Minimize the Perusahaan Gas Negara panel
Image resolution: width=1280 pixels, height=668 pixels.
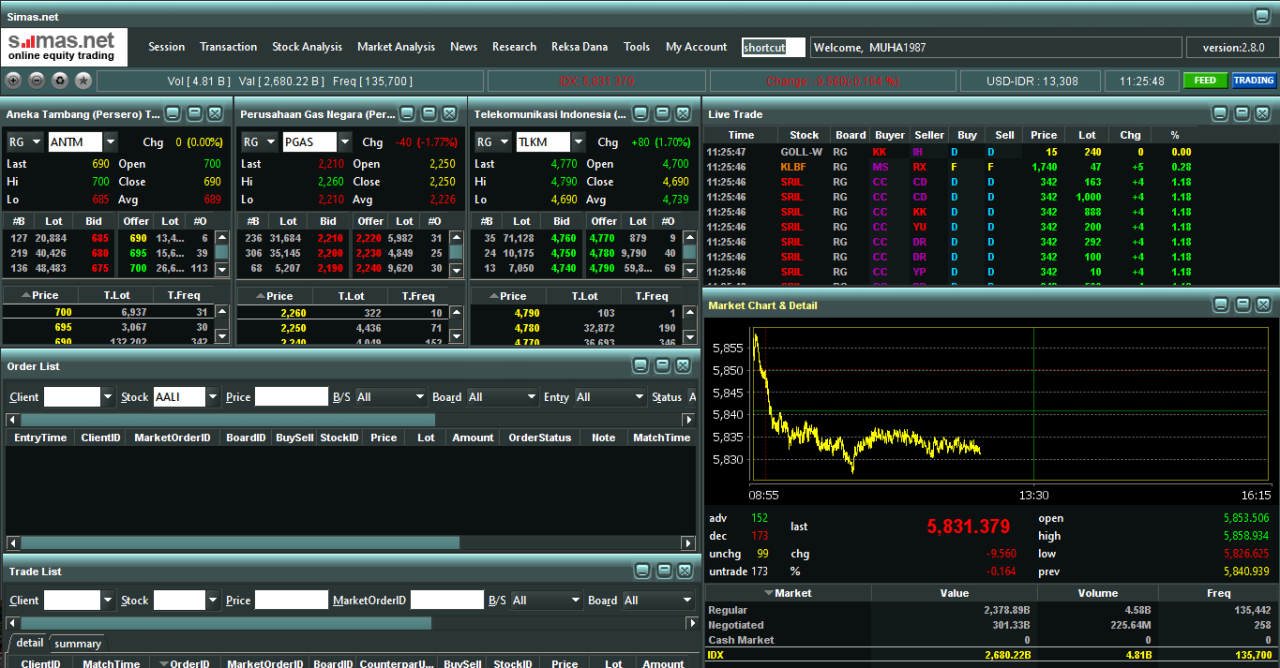tap(408, 114)
